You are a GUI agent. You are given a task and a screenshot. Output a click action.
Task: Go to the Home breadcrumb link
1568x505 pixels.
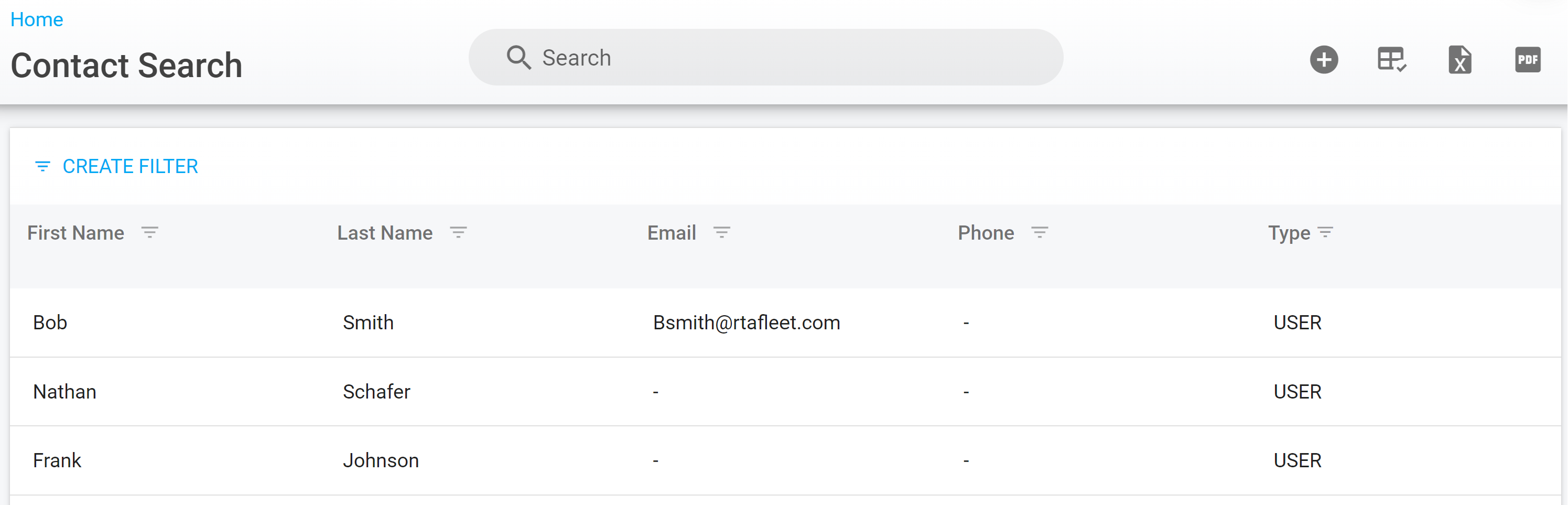click(37, 19)
